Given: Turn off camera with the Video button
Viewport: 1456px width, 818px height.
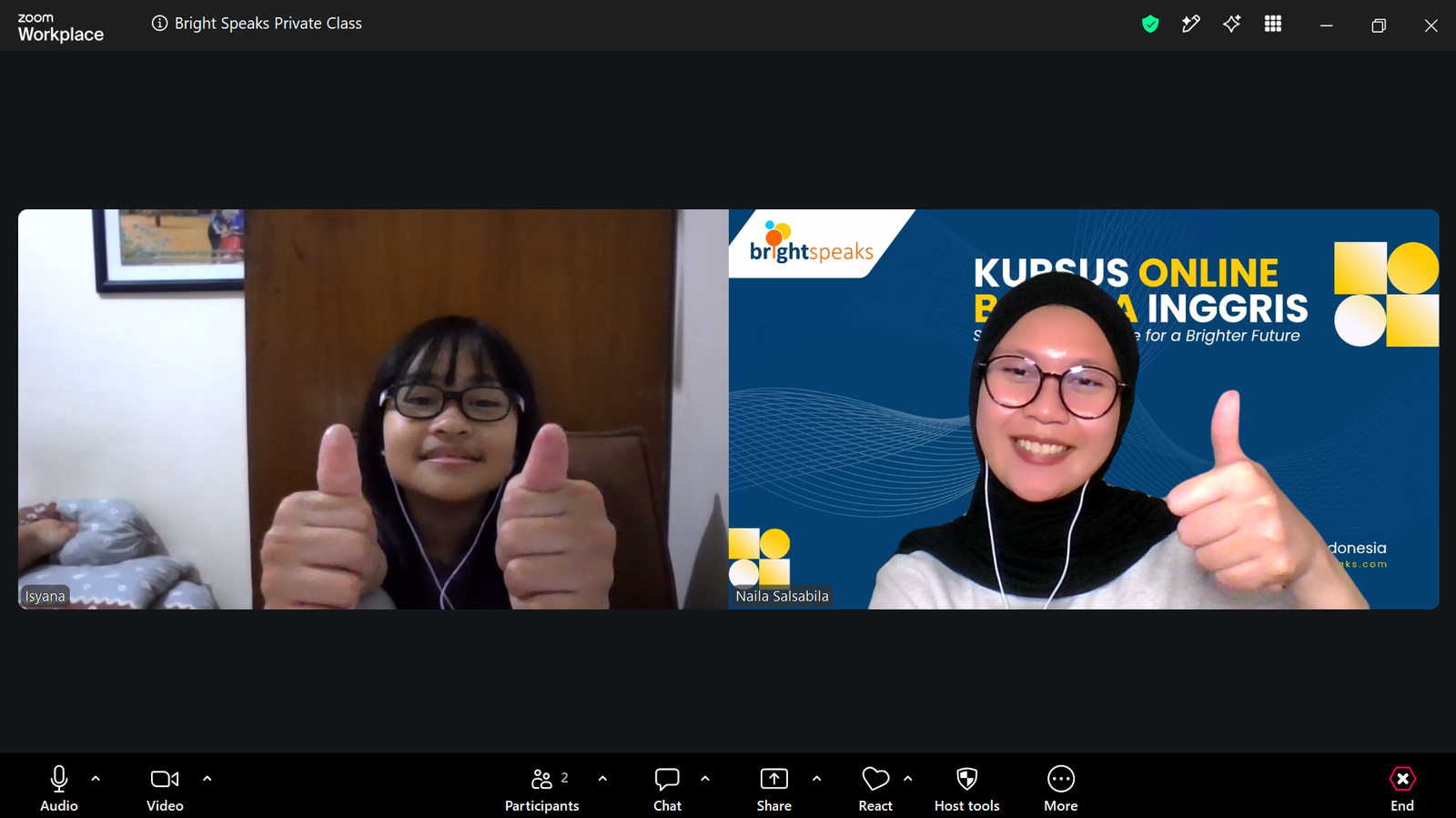Looking at the screenshot, I should click(x=165, y=788).
